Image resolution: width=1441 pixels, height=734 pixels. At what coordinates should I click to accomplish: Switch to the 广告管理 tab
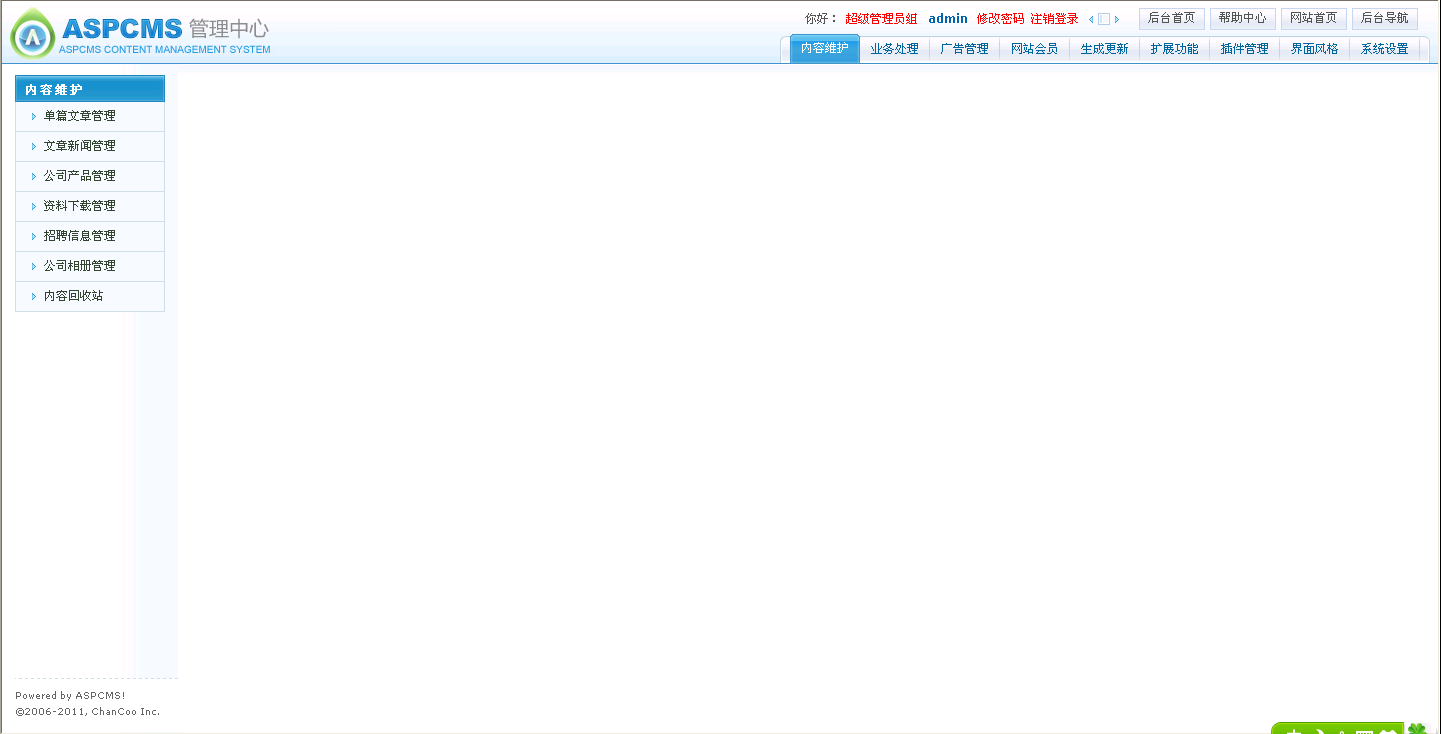(x=963, y=48)
